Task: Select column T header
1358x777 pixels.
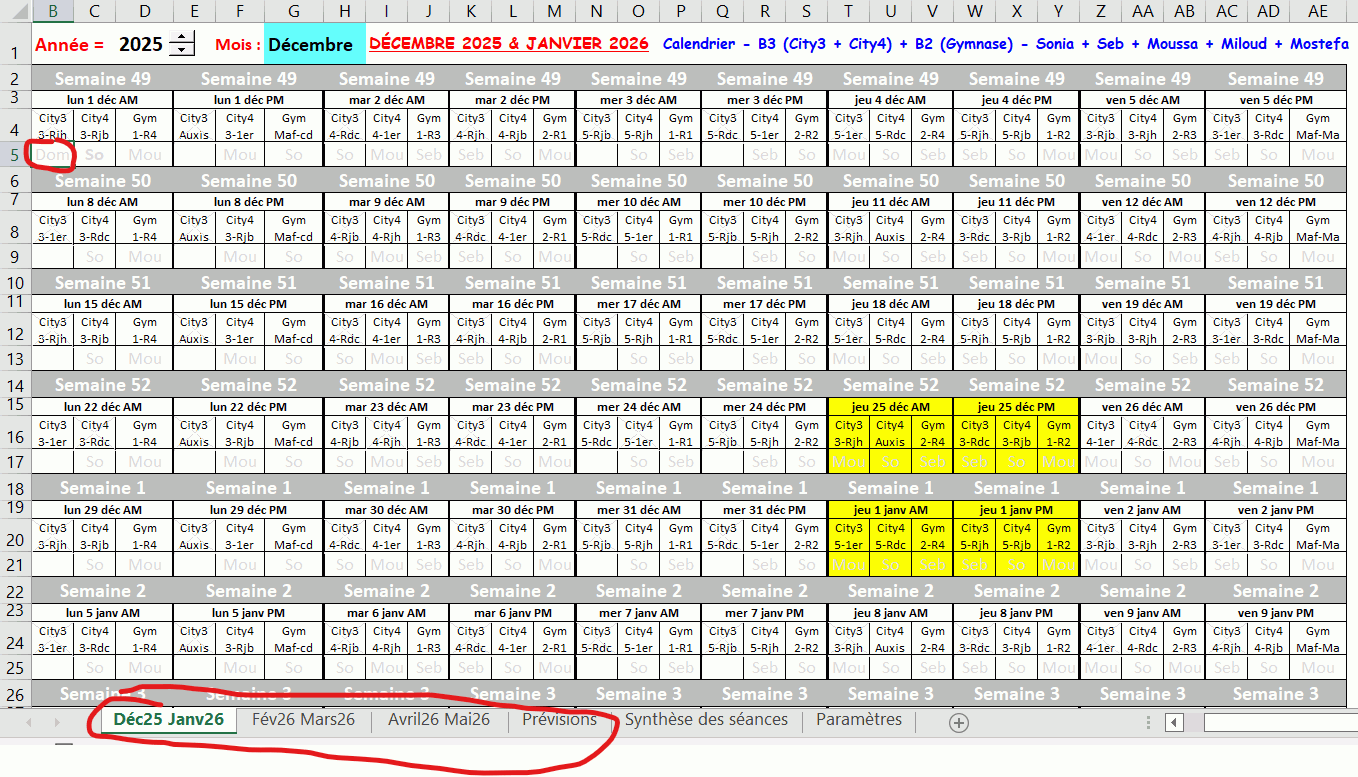Action: [x=848, y=10]
